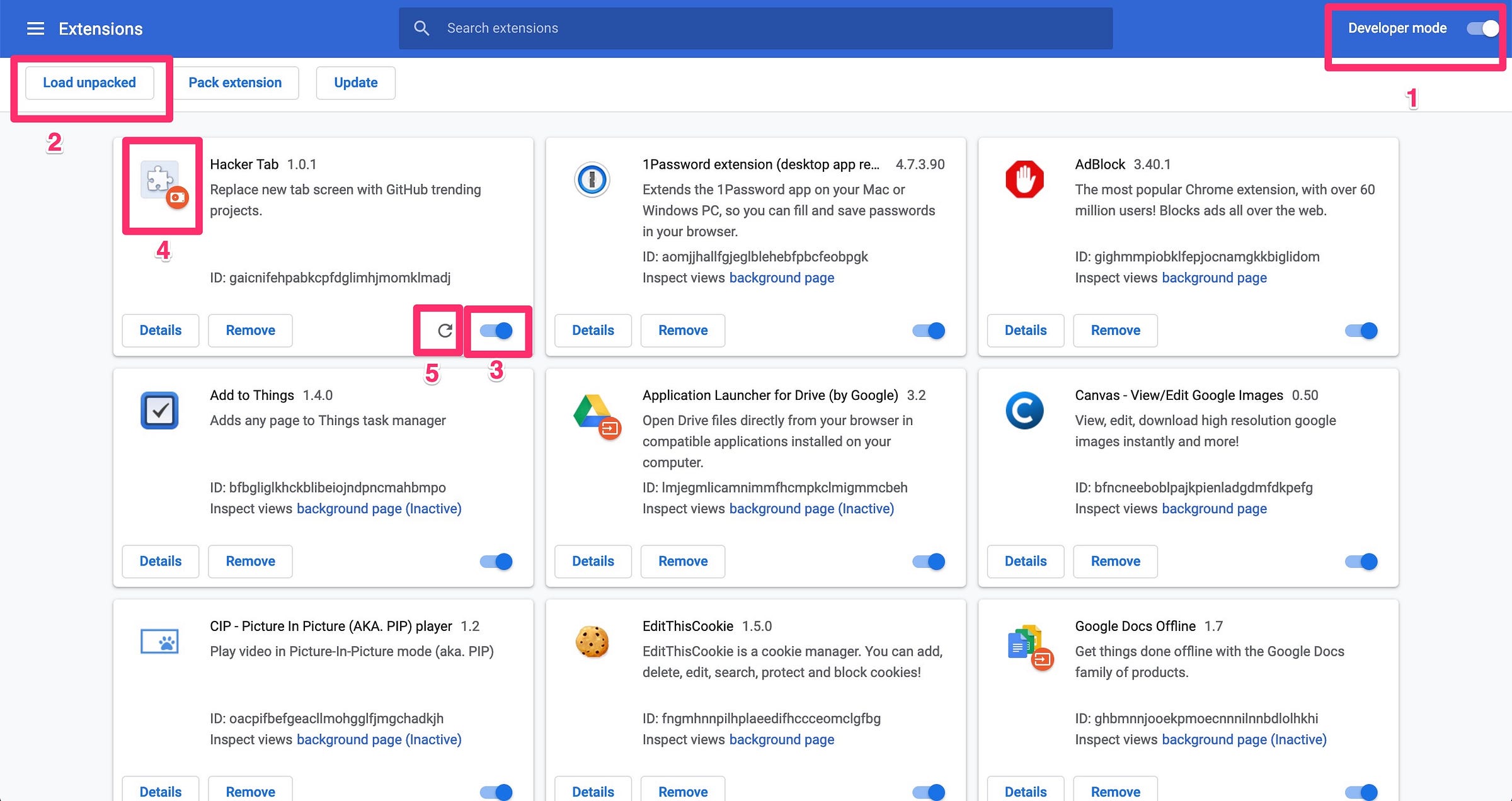Screen dimensions: 1512x801
Task: Click the CIP Picture In Picture icon
Action: tap(159, 642)
